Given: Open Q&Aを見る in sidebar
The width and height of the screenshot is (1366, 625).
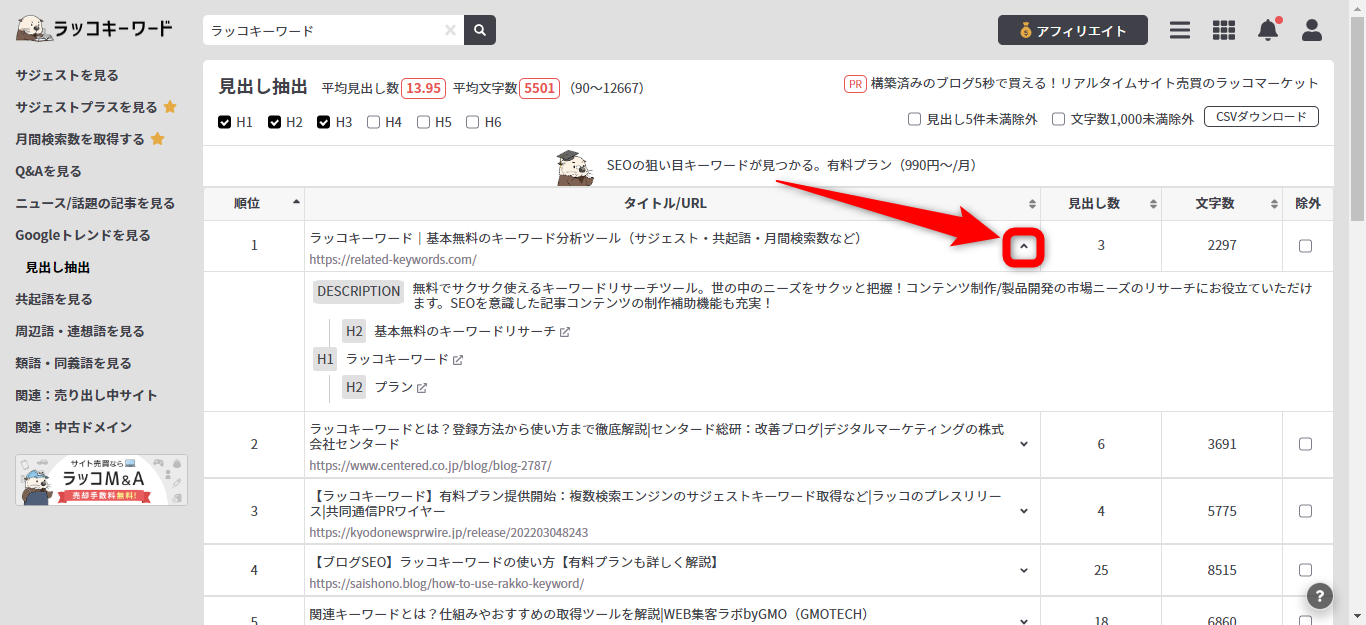Looking at the screenshot, I should click(x=48, y=171).
